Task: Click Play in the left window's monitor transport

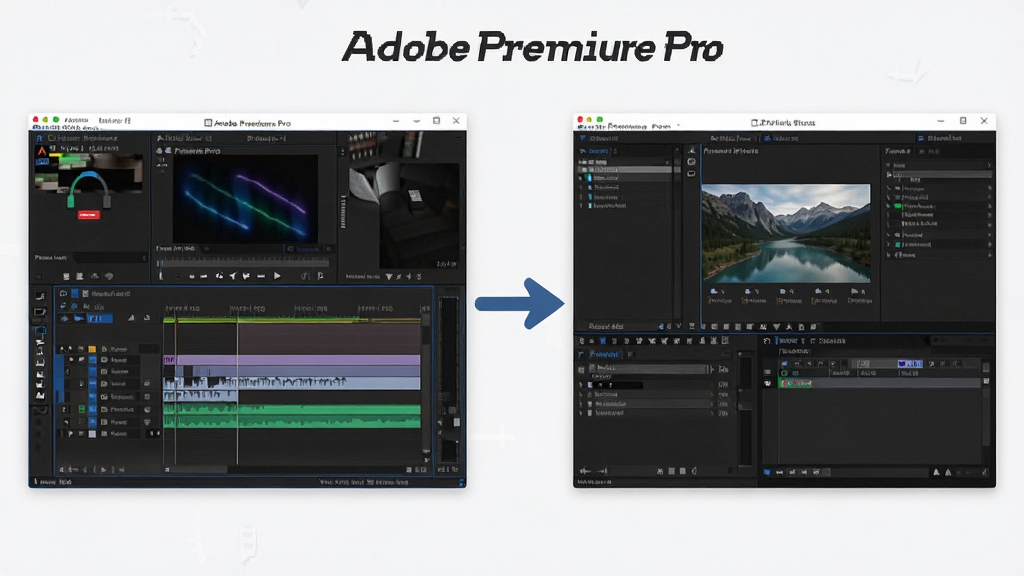Action: tap(278, 276)
